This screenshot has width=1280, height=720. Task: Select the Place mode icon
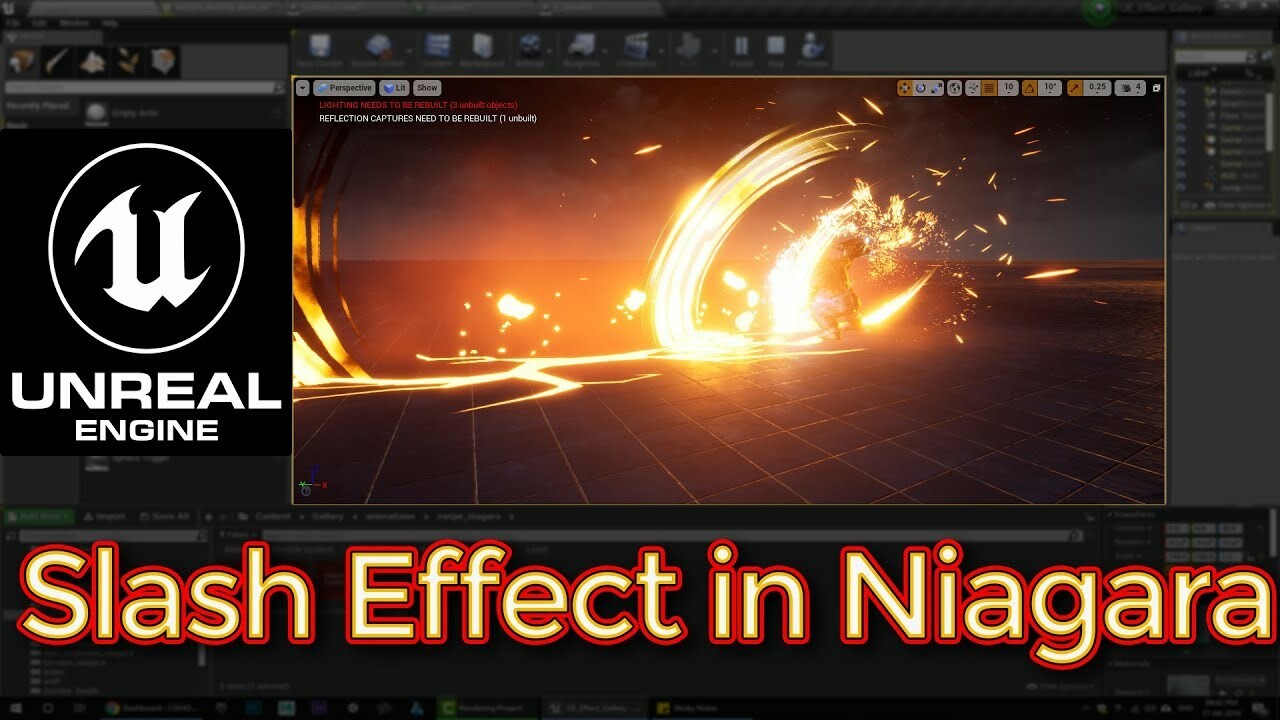(21, 61)
